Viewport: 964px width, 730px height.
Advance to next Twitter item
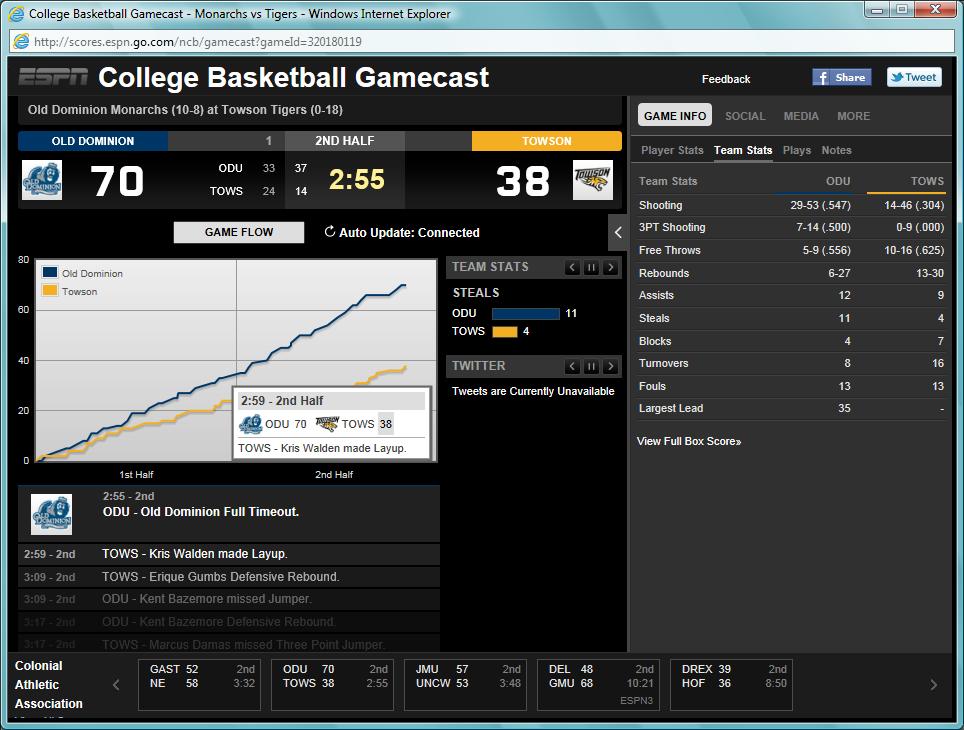610,367
